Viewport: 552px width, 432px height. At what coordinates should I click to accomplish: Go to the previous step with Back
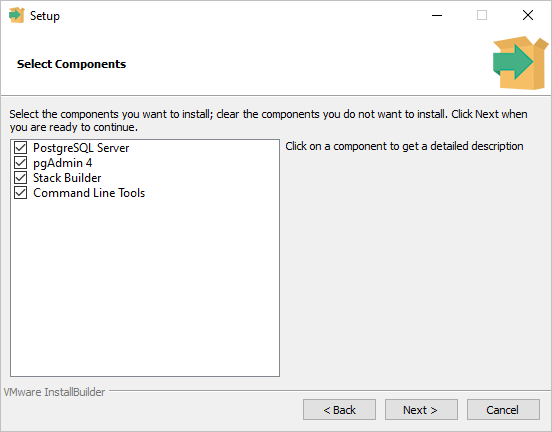click(339, 409)
